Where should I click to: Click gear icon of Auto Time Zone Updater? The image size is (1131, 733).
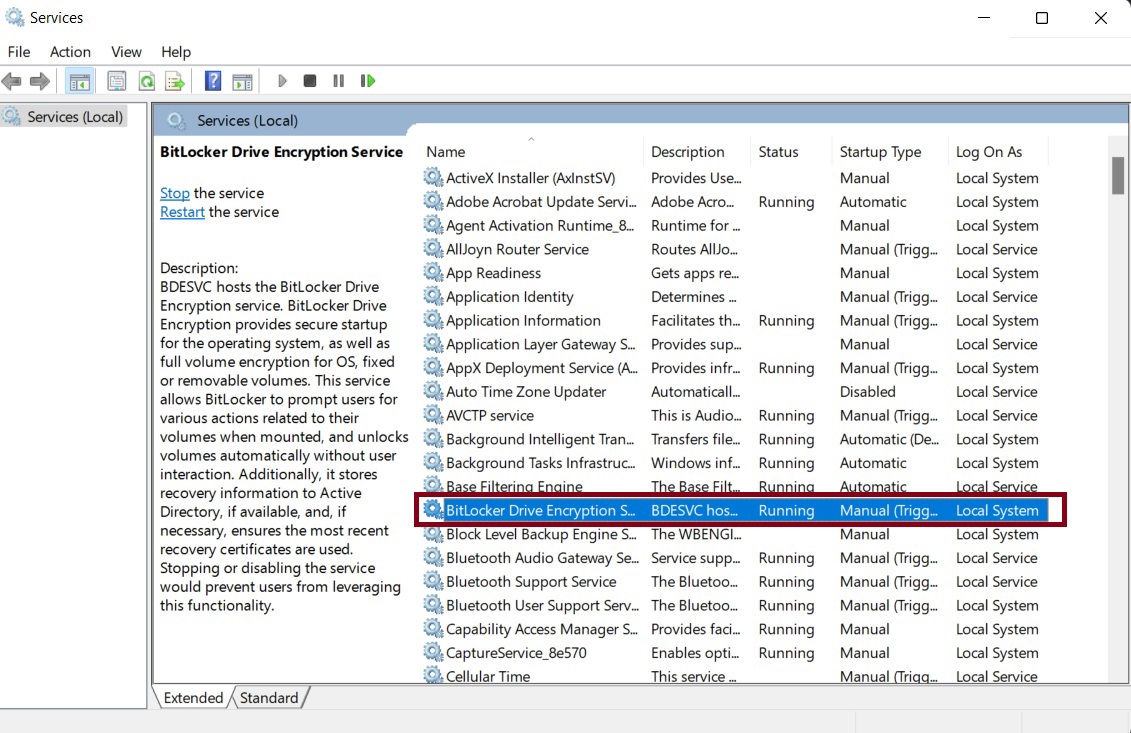(x=433, y=391)
